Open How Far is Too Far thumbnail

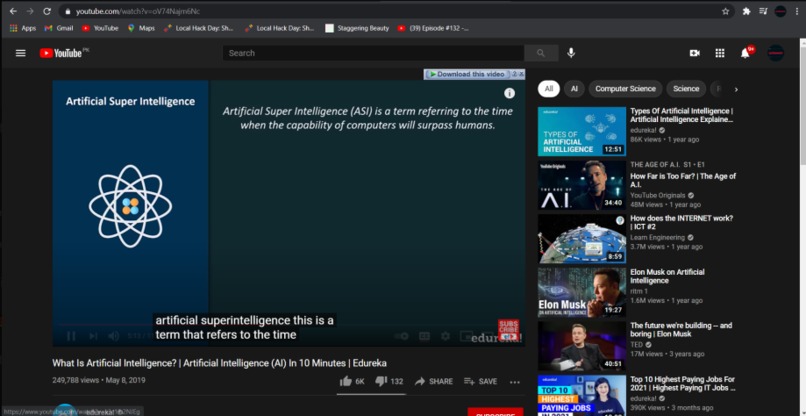[x=582, y=185]
